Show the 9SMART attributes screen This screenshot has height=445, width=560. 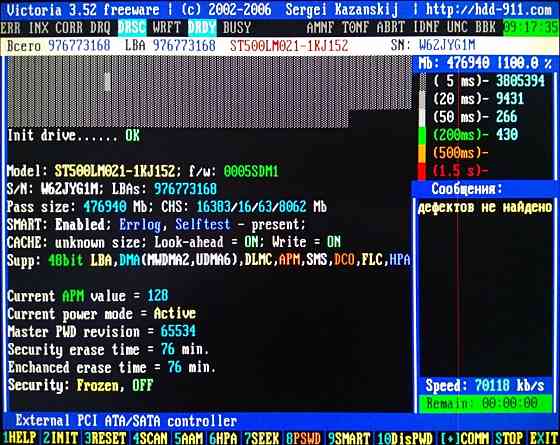tap(349, 438)
